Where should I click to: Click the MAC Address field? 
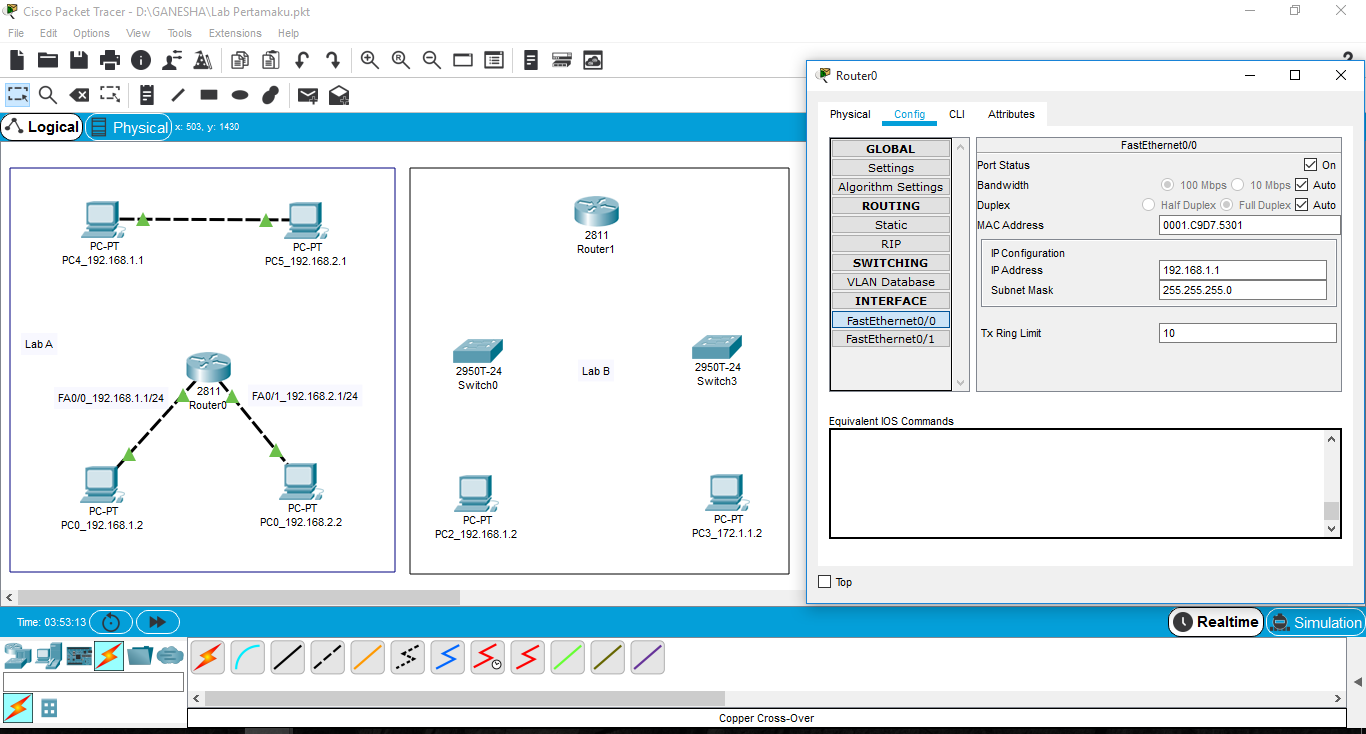[1250, 225]
